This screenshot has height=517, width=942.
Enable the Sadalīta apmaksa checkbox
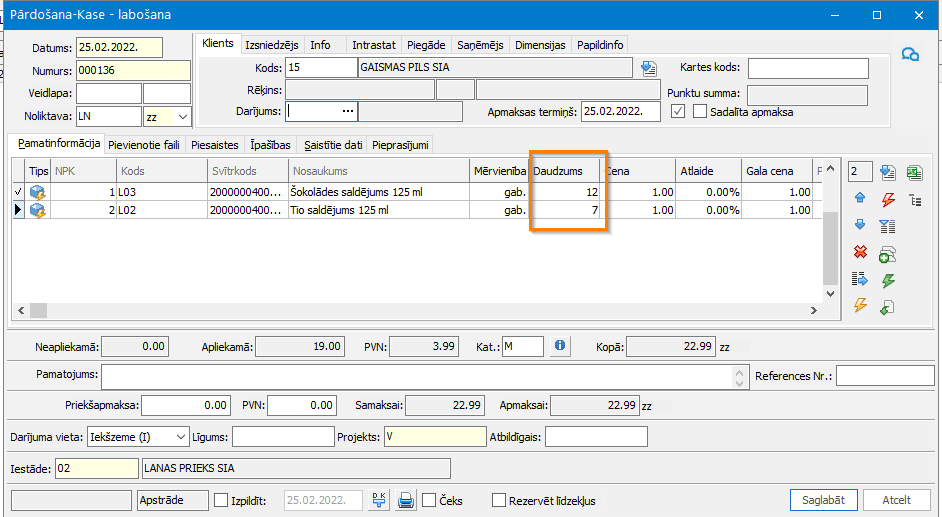pos(699,112)
